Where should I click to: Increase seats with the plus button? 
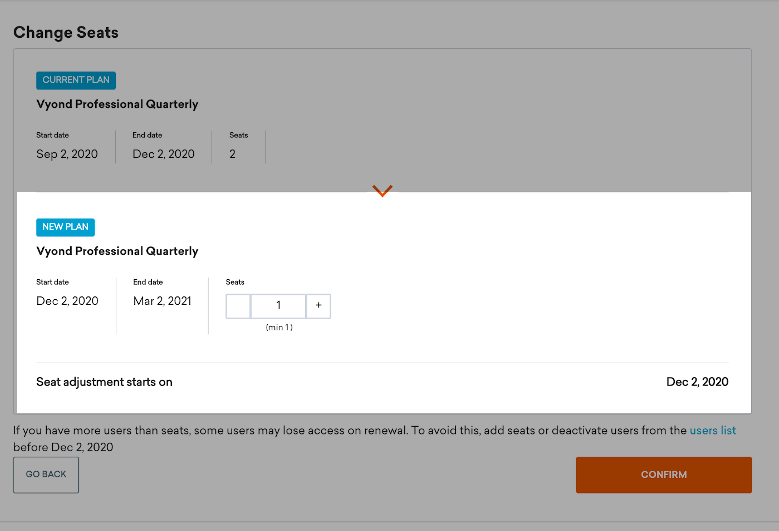318,306
